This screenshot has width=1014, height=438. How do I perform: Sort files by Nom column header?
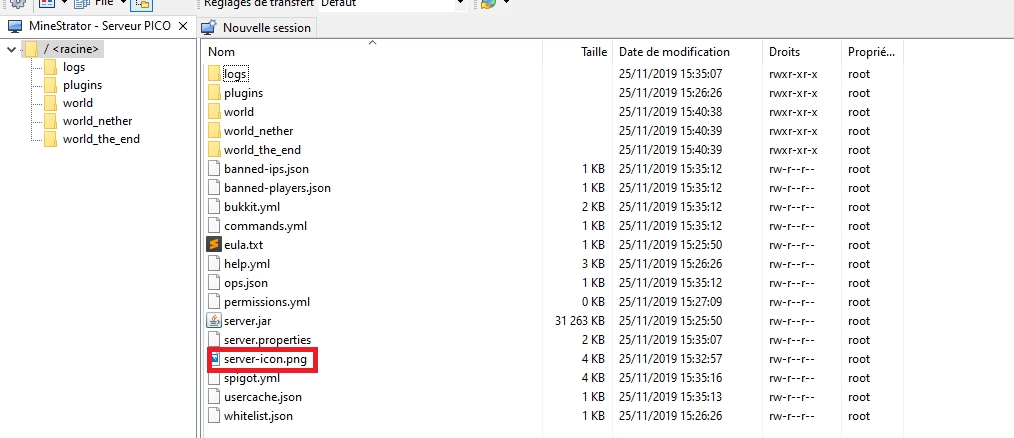222,52
